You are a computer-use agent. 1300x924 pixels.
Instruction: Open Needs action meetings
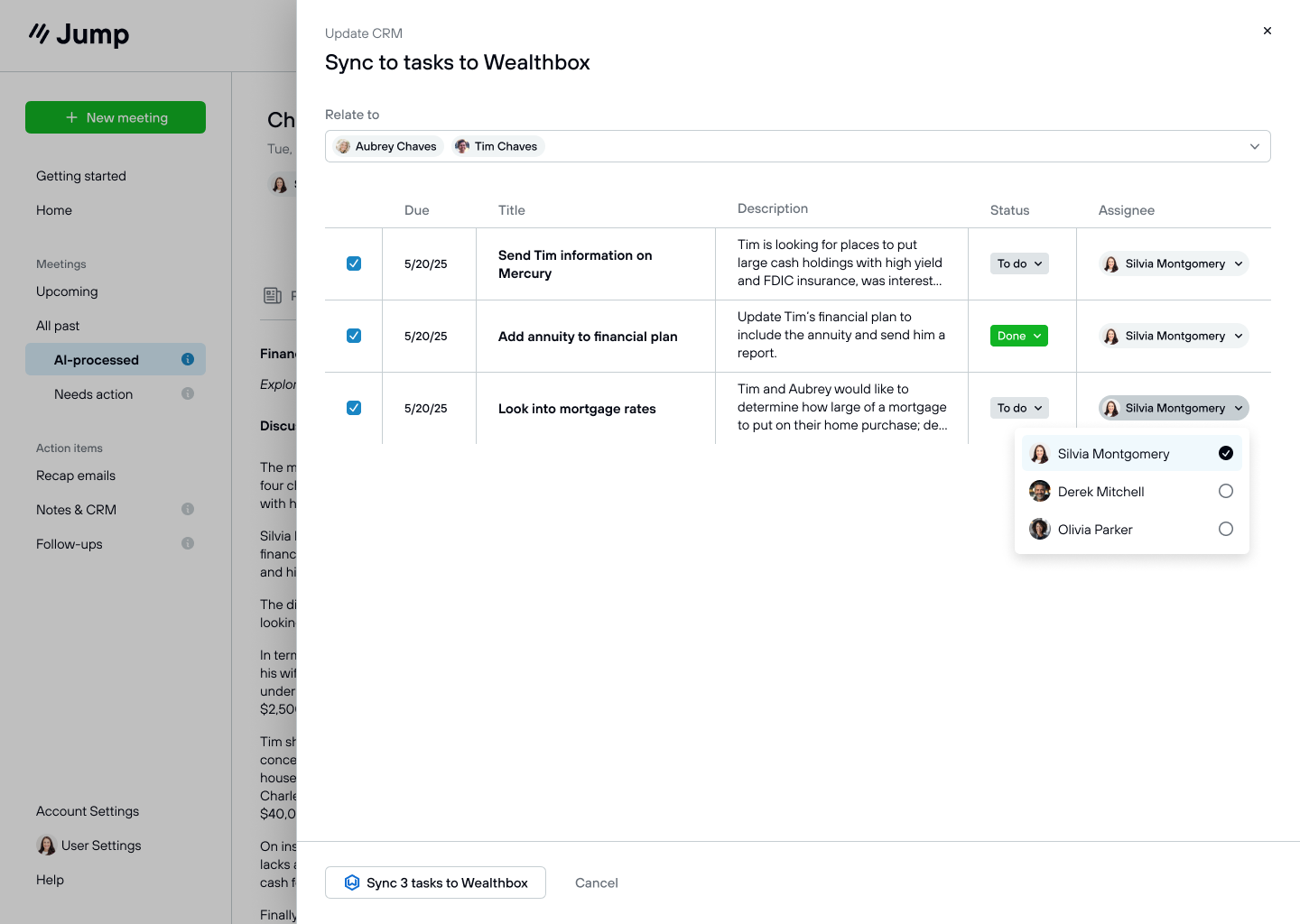tap(93, 394)
